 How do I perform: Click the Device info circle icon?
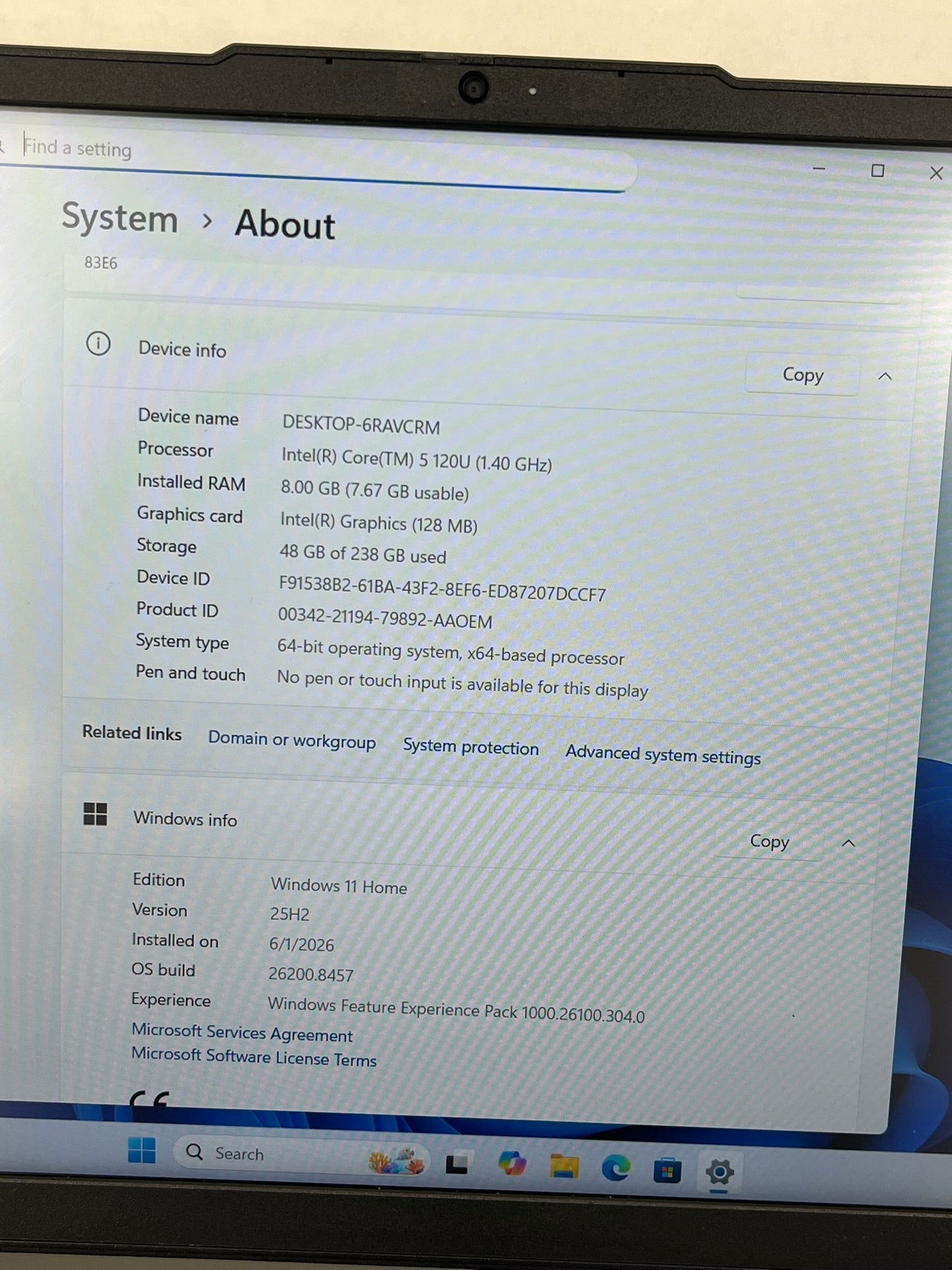point(98,343)
